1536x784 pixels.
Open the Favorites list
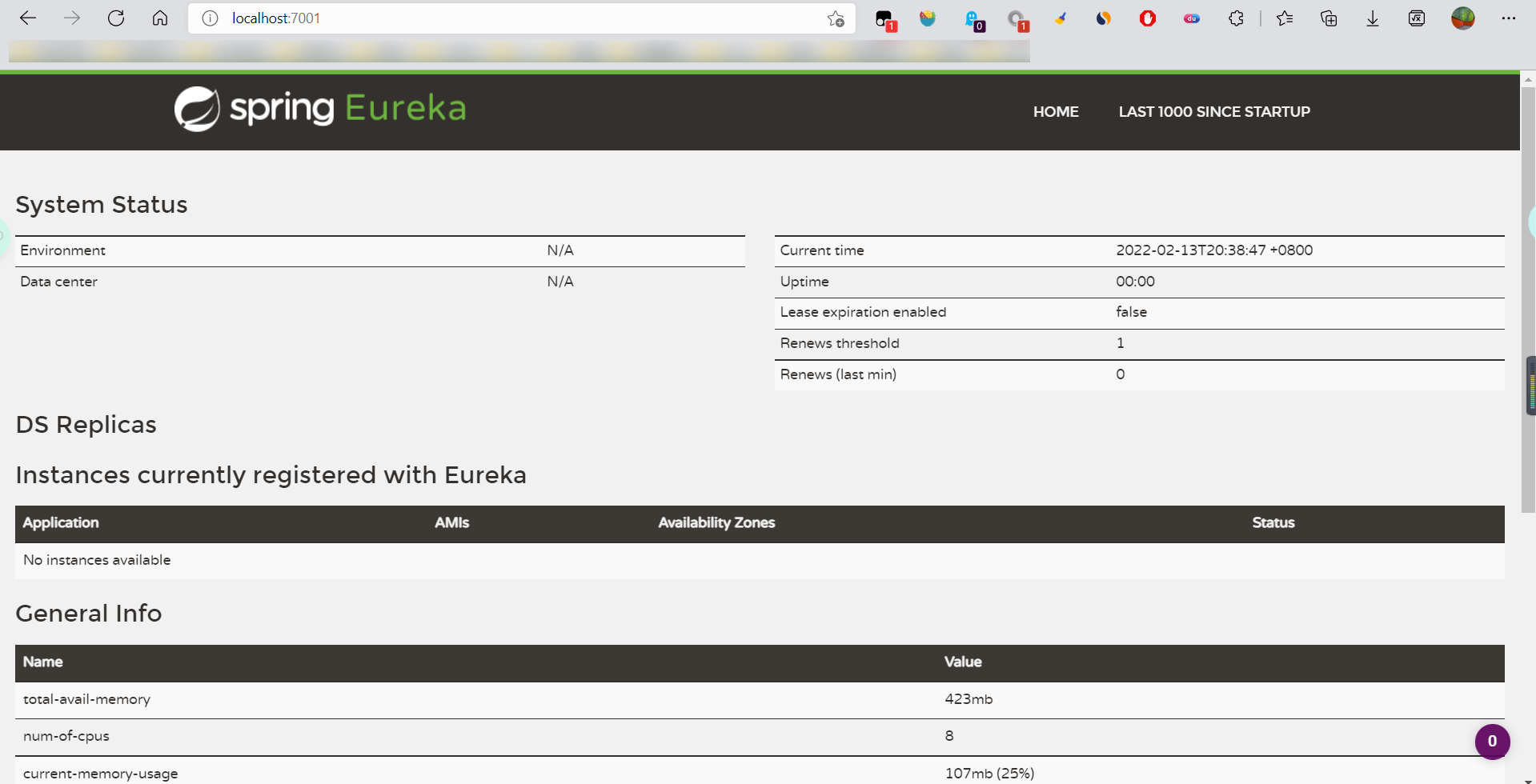pyautogui.click(x=1285, y=18)
